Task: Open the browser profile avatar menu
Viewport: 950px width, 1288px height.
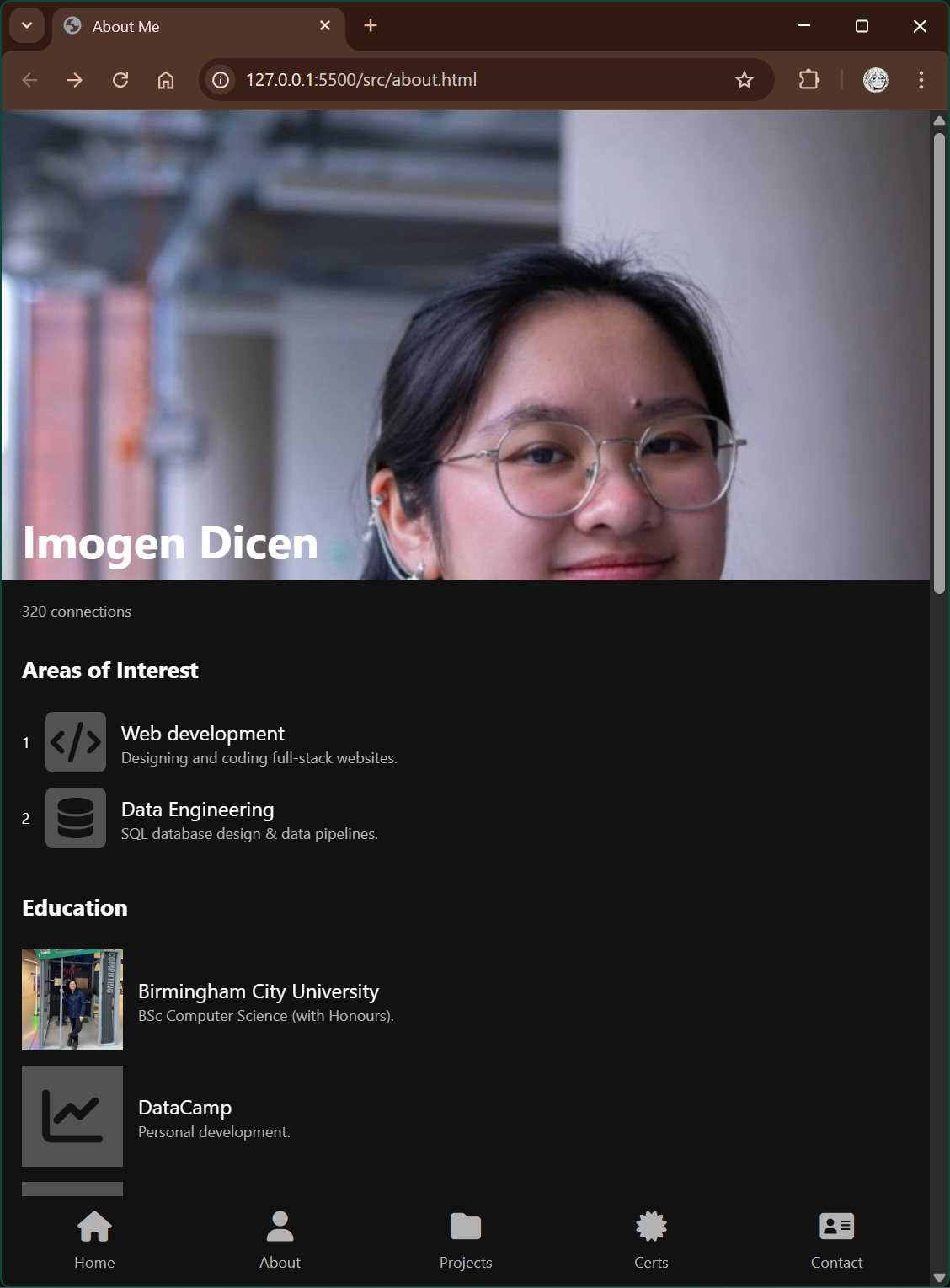Action: coord(876,80)
